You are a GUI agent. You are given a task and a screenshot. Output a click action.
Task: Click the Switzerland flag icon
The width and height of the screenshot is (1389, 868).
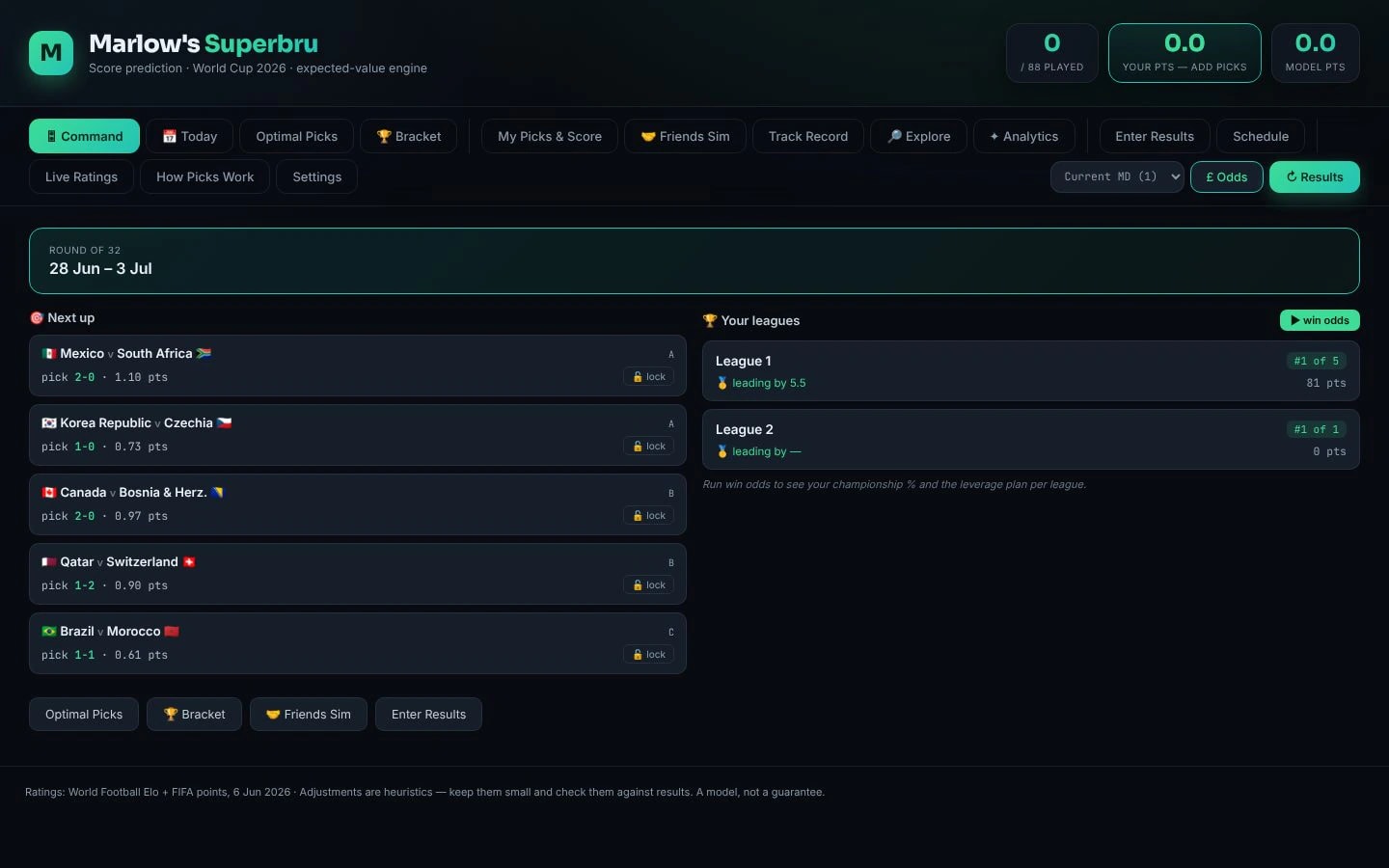189,562
